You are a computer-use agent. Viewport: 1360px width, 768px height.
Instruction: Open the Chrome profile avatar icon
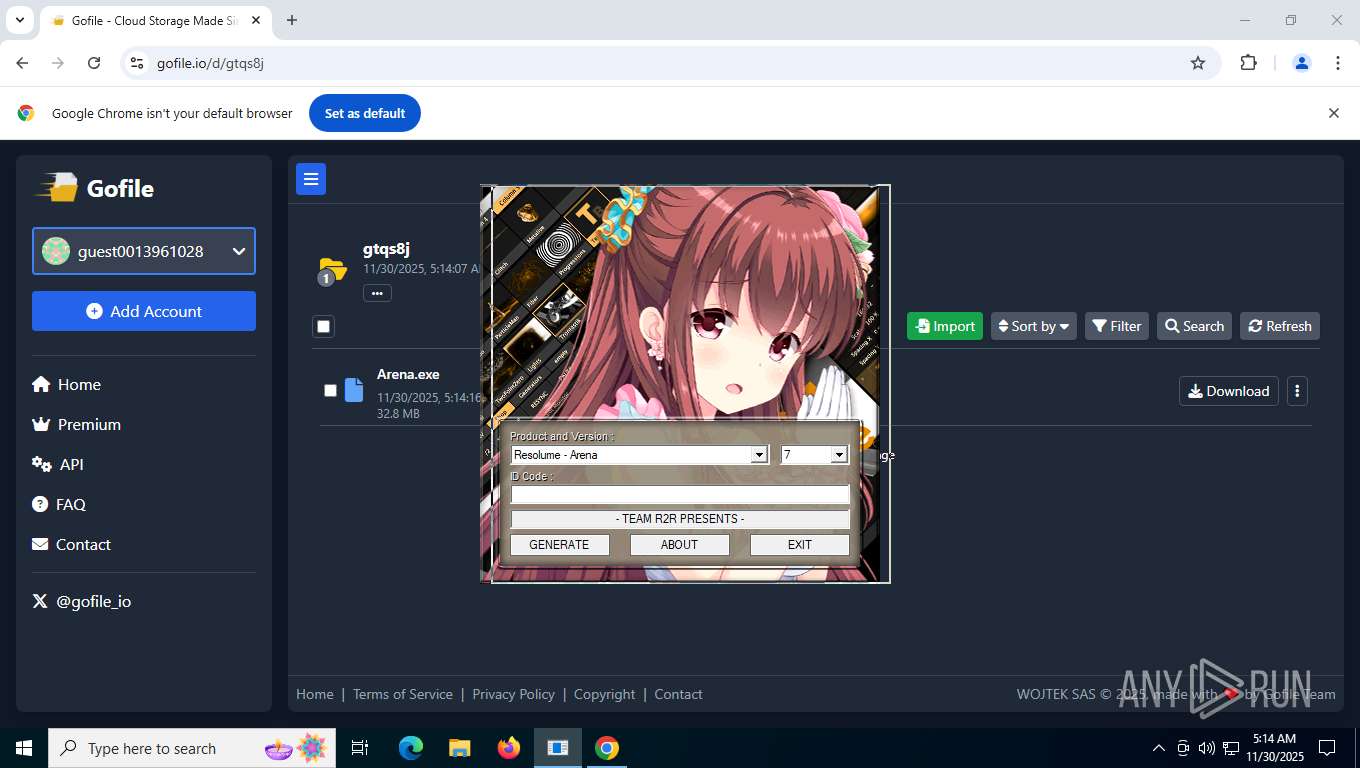click(1302, 63)
